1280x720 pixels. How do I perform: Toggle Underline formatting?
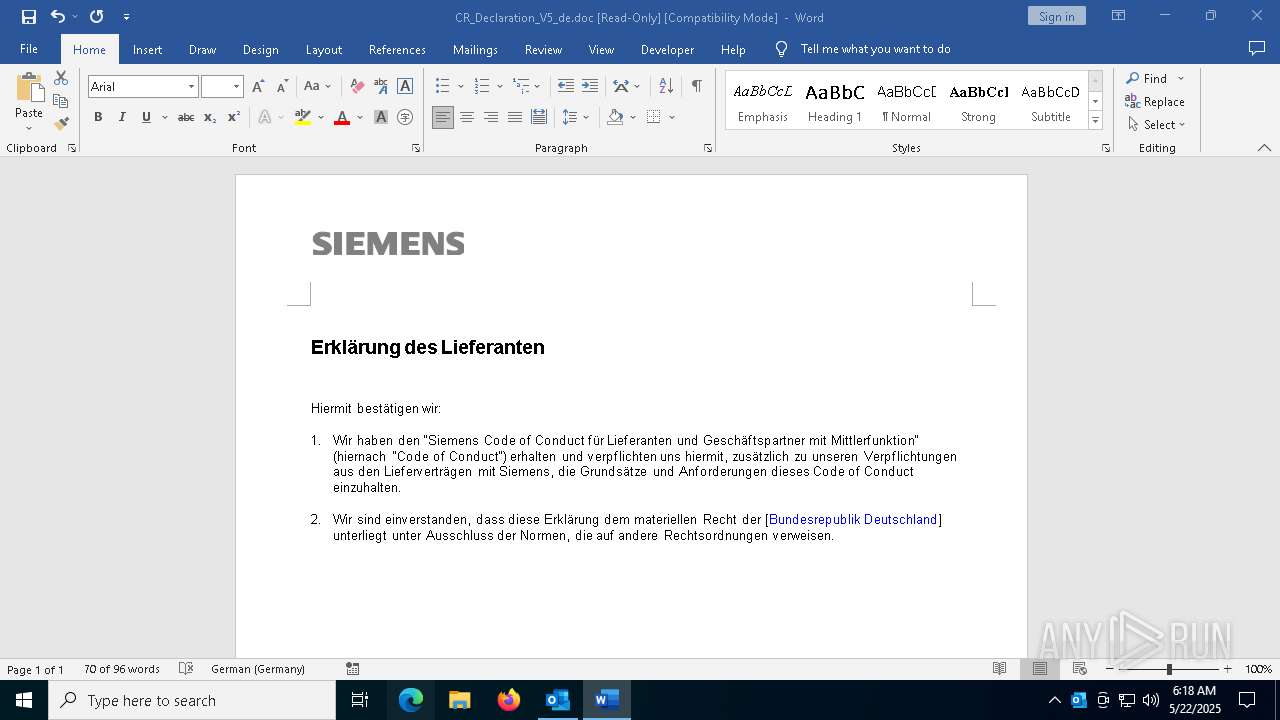coord(146,117)
